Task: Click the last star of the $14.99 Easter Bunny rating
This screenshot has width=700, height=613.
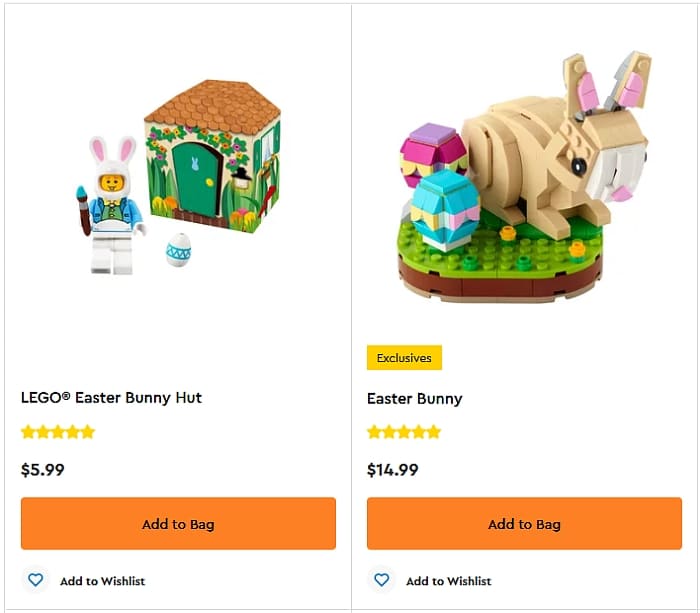Action: coord(434,432)
